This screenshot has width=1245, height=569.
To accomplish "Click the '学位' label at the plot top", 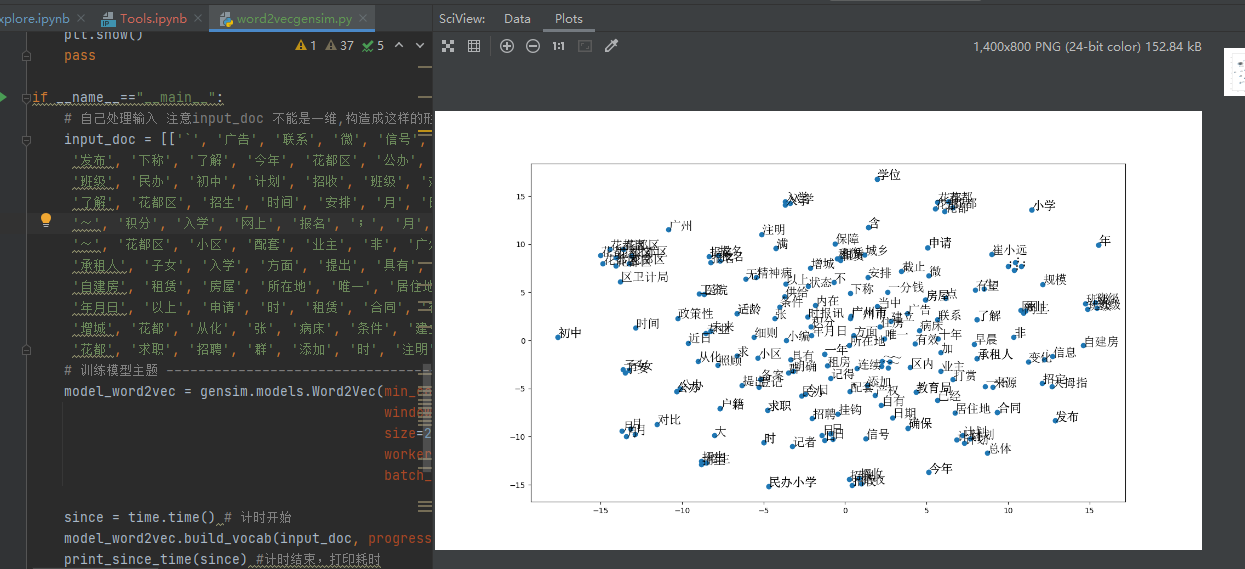I will pos(889,175).
